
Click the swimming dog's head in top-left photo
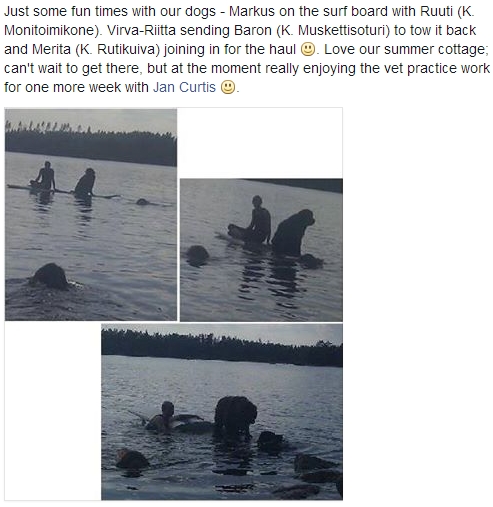pos(51,276)
